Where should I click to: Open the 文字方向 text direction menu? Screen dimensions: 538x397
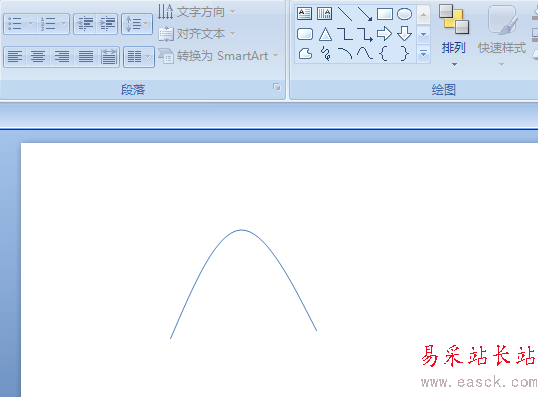pos(196,12)
